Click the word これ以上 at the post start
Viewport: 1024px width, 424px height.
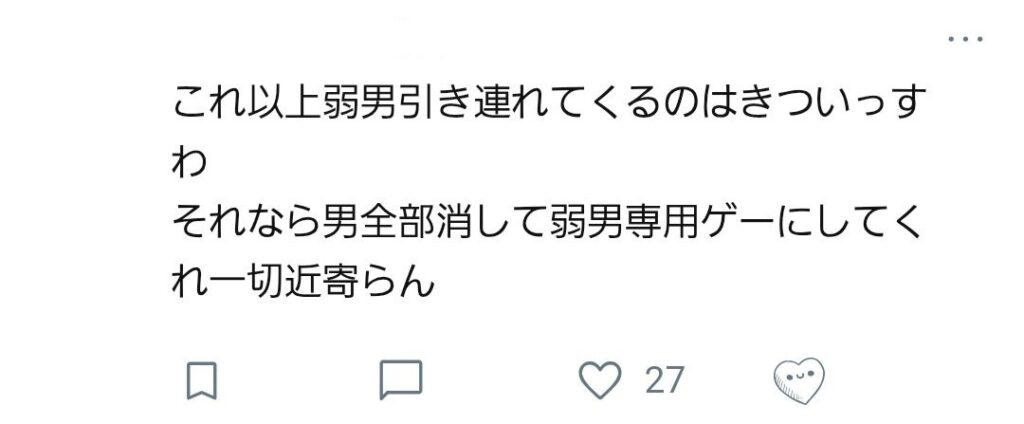click(246, 103)
